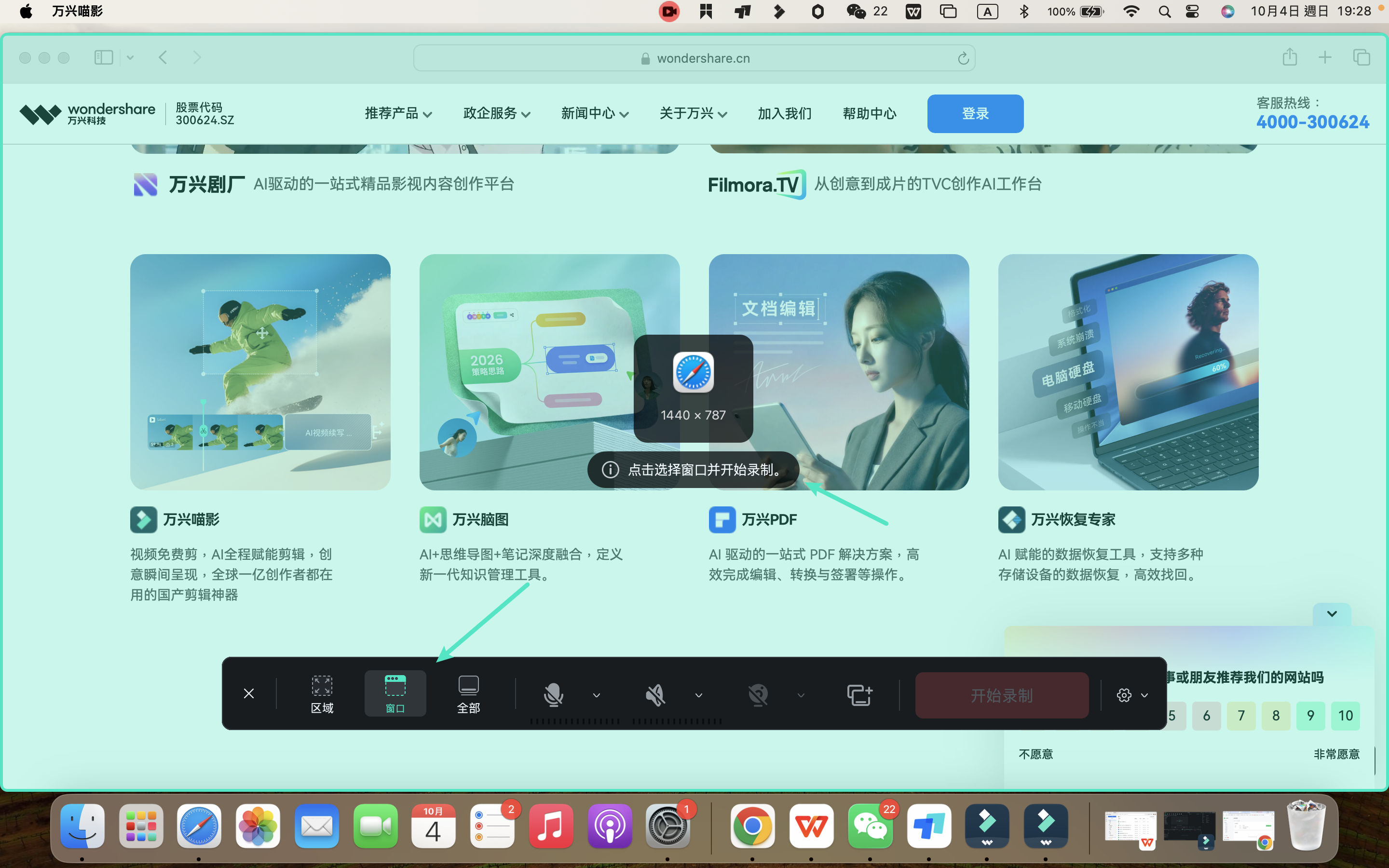This screenshot has height=868, width=1389.
Task: Expand the 政企服务 navigation menu
Action: (x=496, y=113)
